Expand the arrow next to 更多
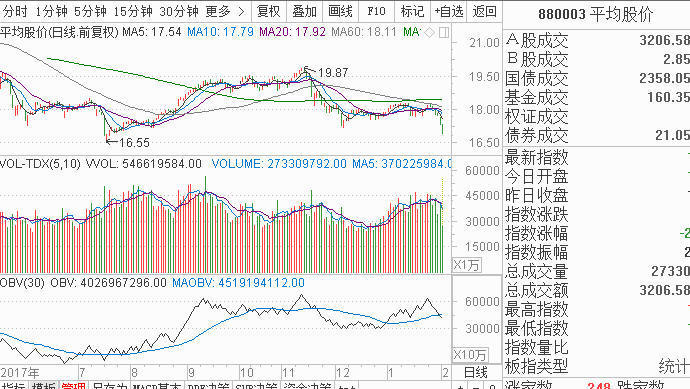690x389 pixels. (241, 11)
